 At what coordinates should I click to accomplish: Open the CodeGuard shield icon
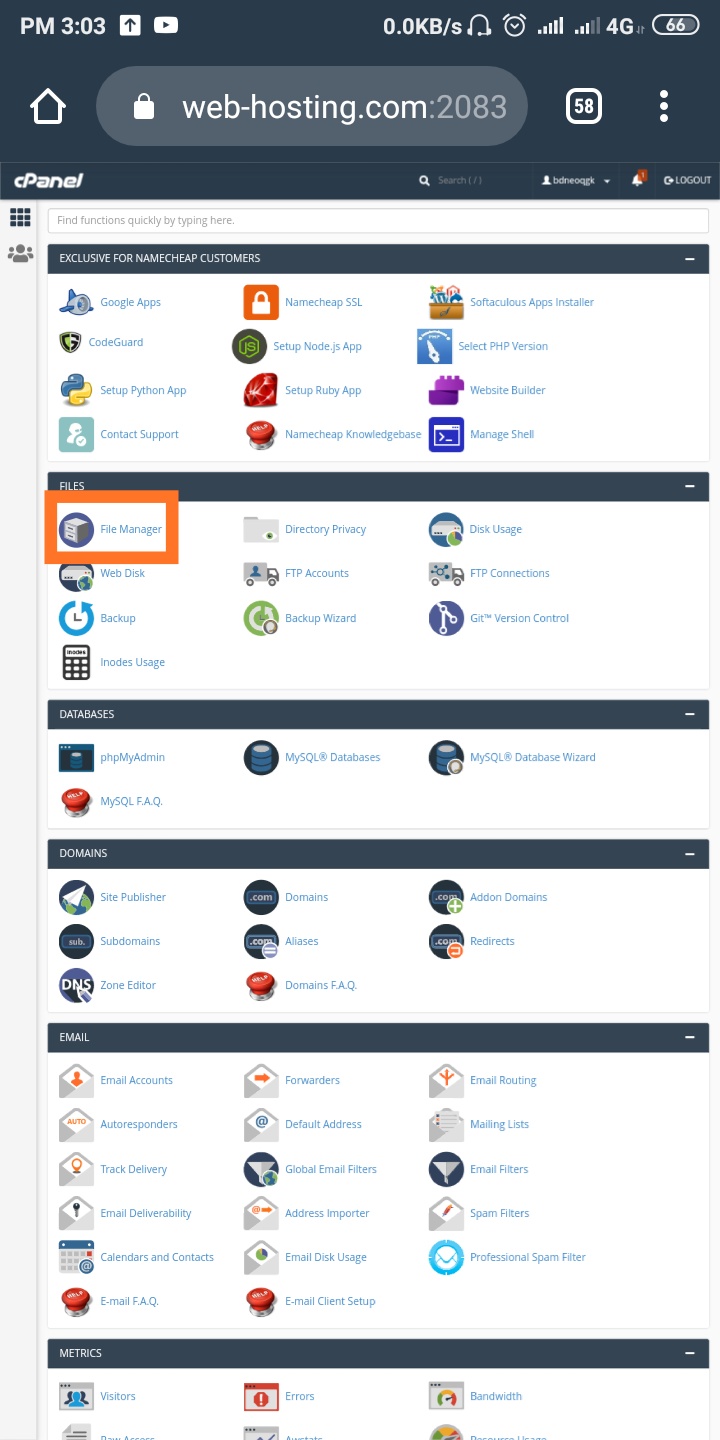tap(70, 342)
